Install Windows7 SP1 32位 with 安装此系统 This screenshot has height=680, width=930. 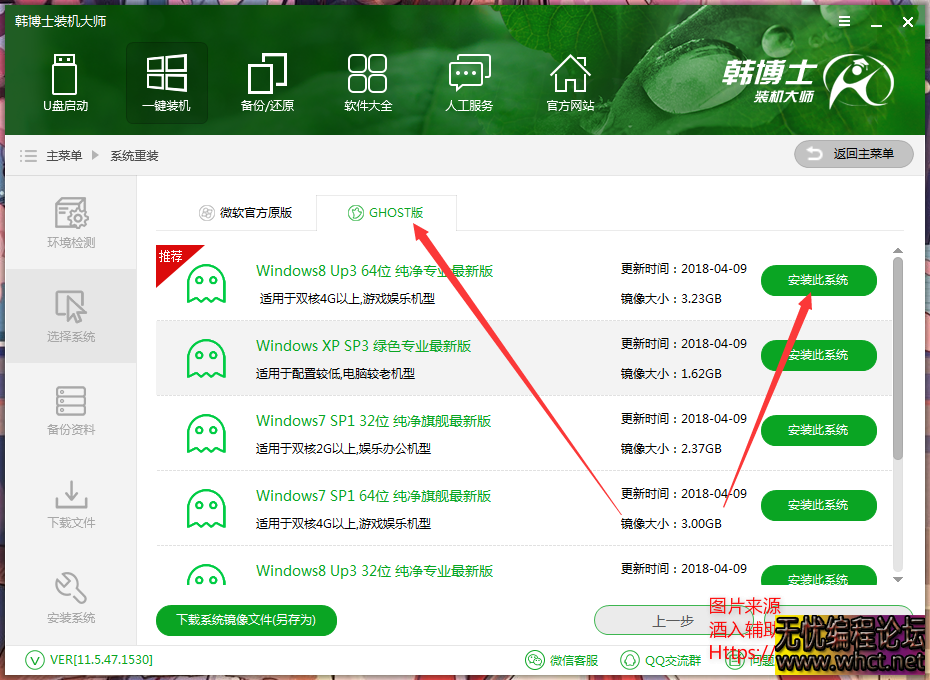coord(818,430)
